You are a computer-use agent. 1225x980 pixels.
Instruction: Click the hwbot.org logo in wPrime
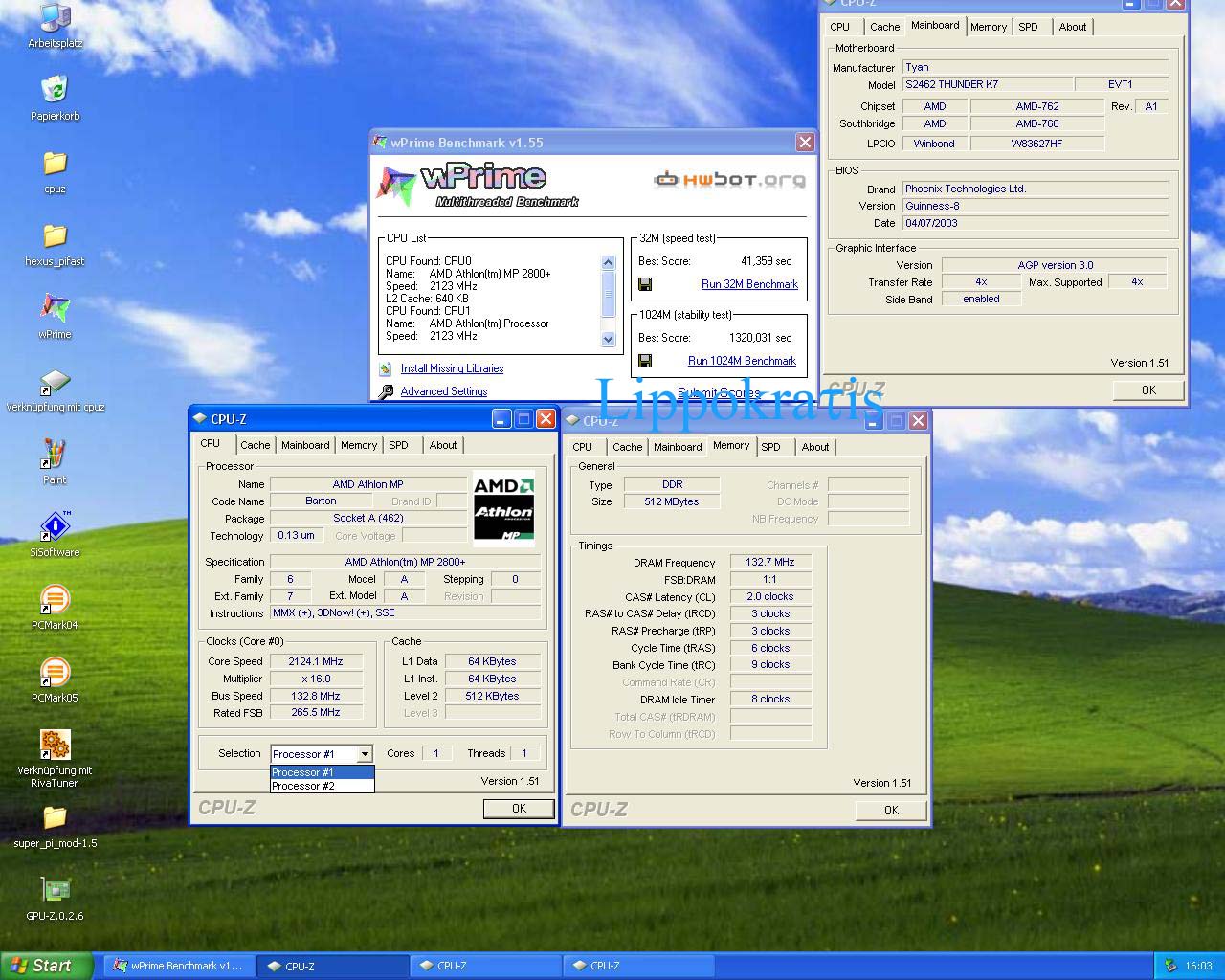point(729,179)
